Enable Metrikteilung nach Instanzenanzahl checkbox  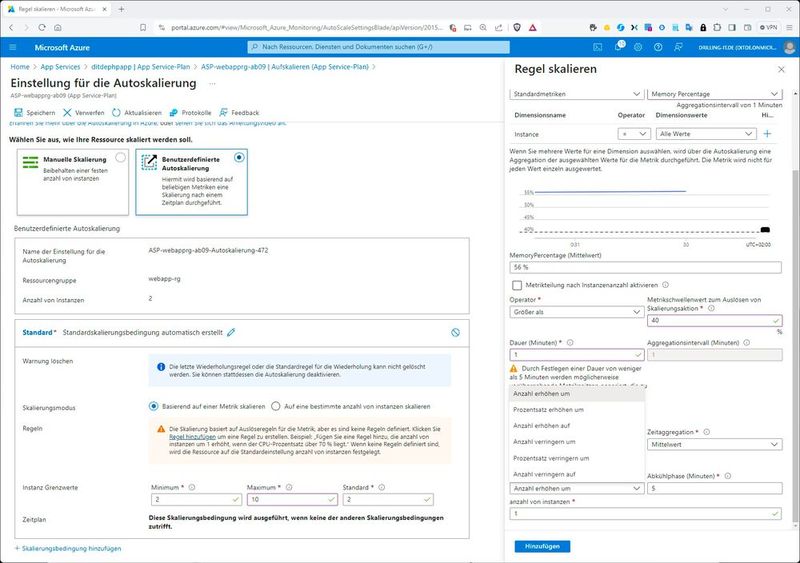coord(517,285)
